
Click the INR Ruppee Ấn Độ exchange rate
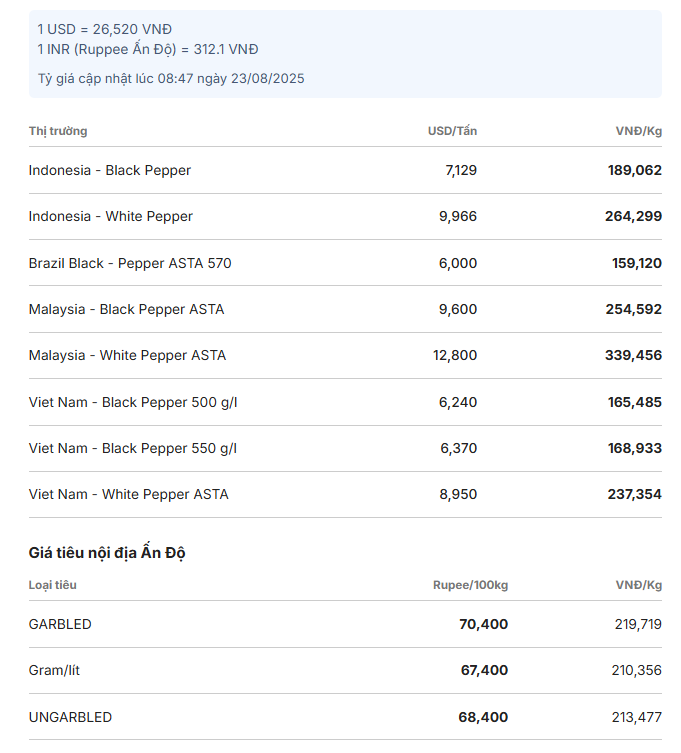click(x=148, y=49)
